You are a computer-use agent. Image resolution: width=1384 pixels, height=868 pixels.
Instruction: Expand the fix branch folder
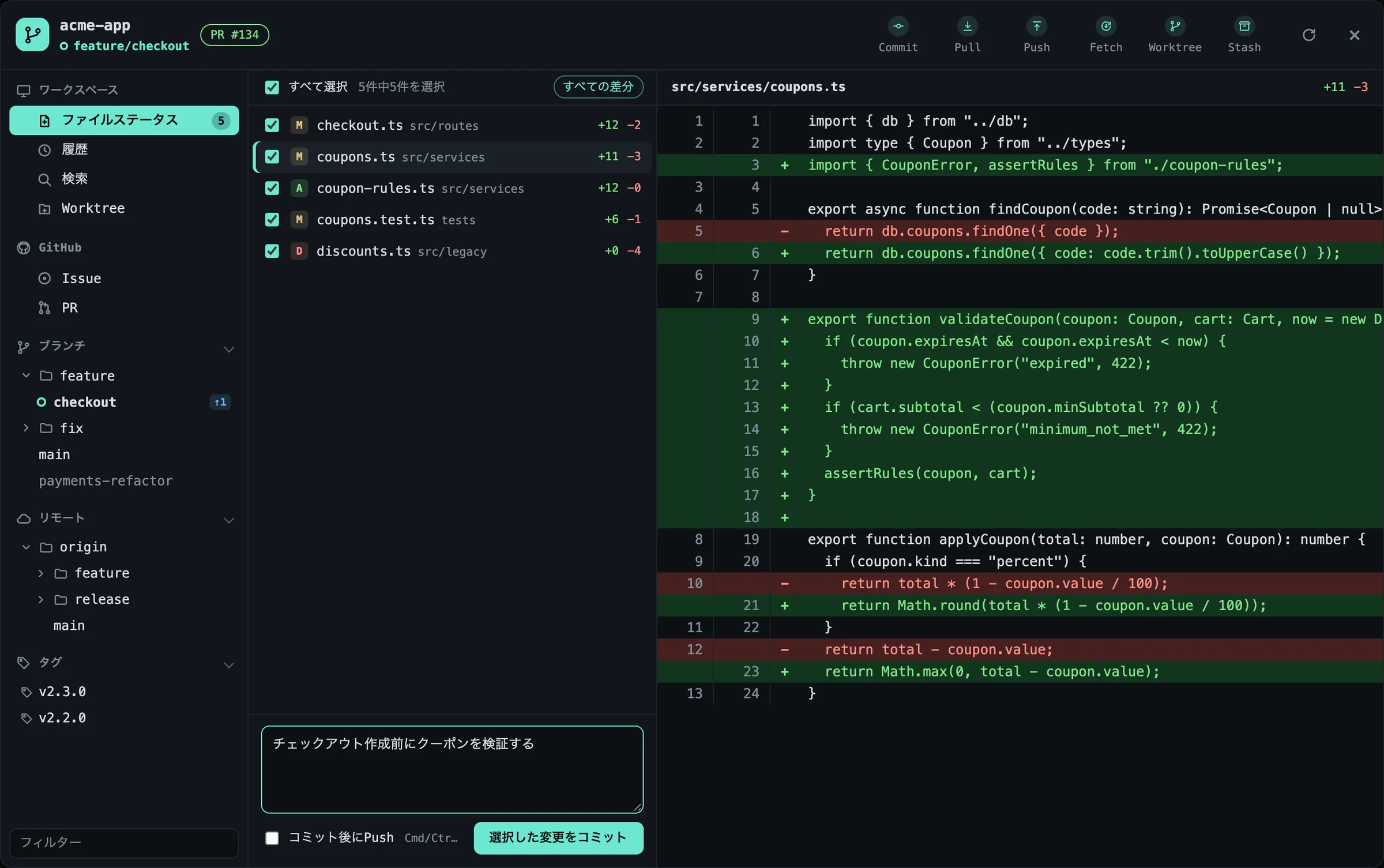coord(26,428)
